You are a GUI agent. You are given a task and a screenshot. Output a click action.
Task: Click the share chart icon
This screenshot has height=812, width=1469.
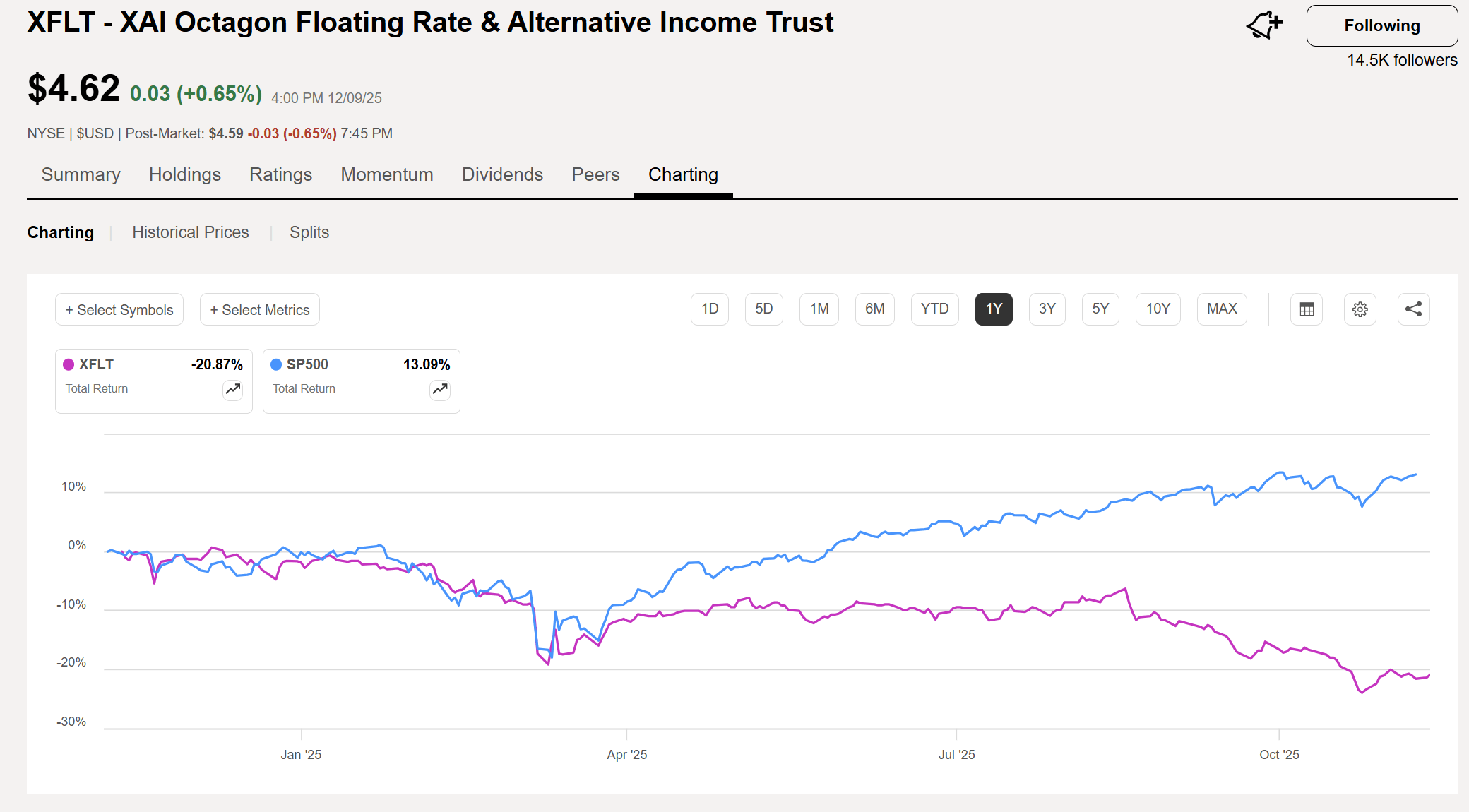pos(1413,309)
